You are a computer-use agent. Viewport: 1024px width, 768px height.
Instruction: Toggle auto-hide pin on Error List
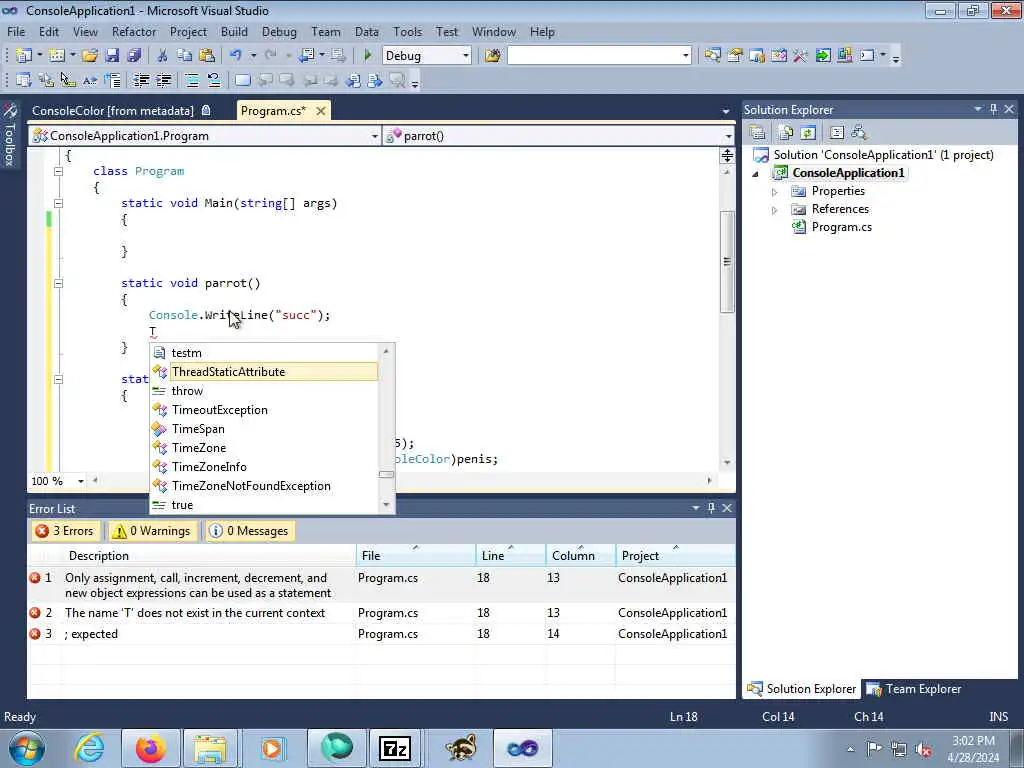click(711, 508)
